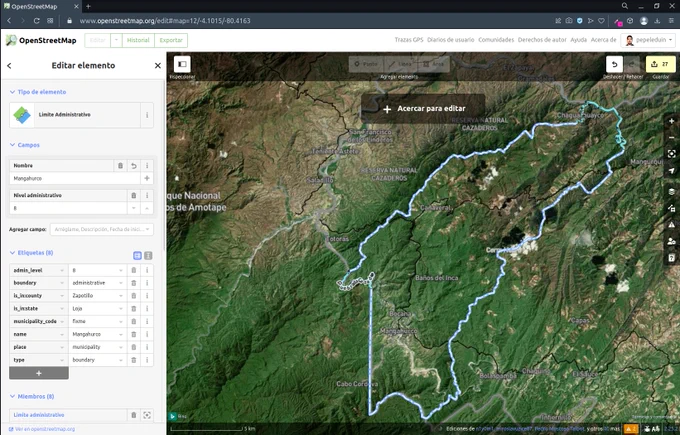
Task: Select the Límite Administrativo preset button
Action: 75,115
